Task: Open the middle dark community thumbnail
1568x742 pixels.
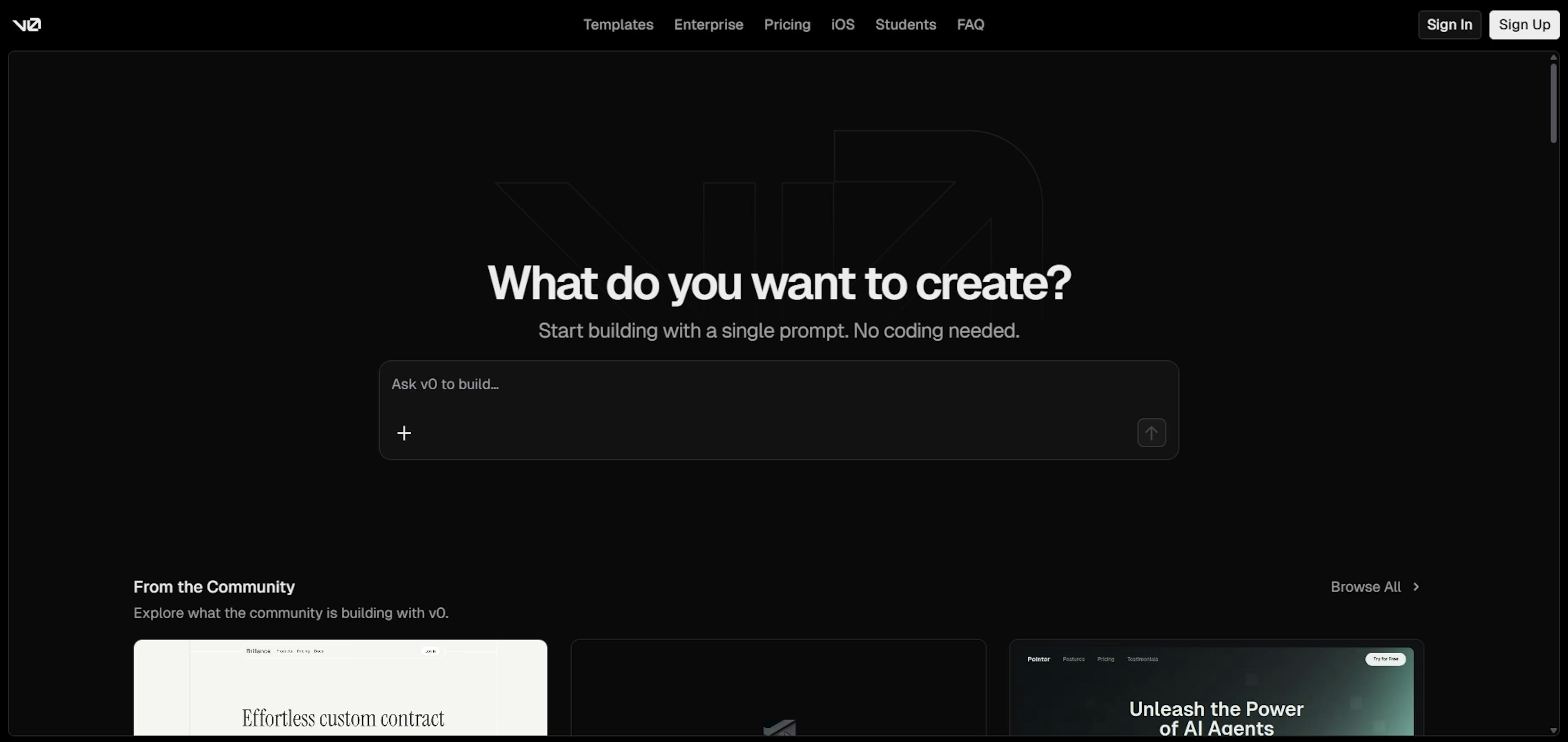Action: pyautogui.click(x=778, y=688)
